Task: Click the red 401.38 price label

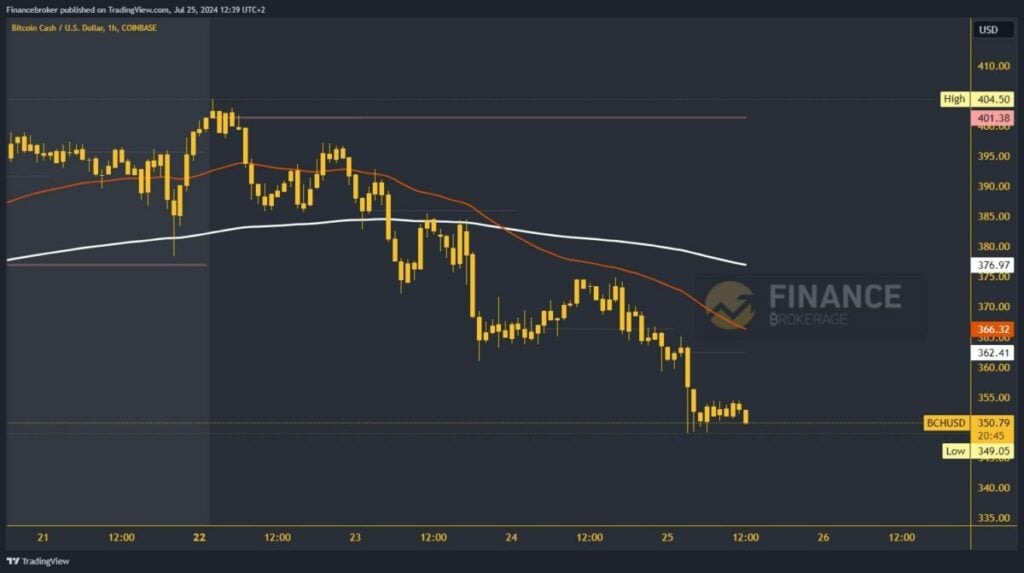Action: 993,118
